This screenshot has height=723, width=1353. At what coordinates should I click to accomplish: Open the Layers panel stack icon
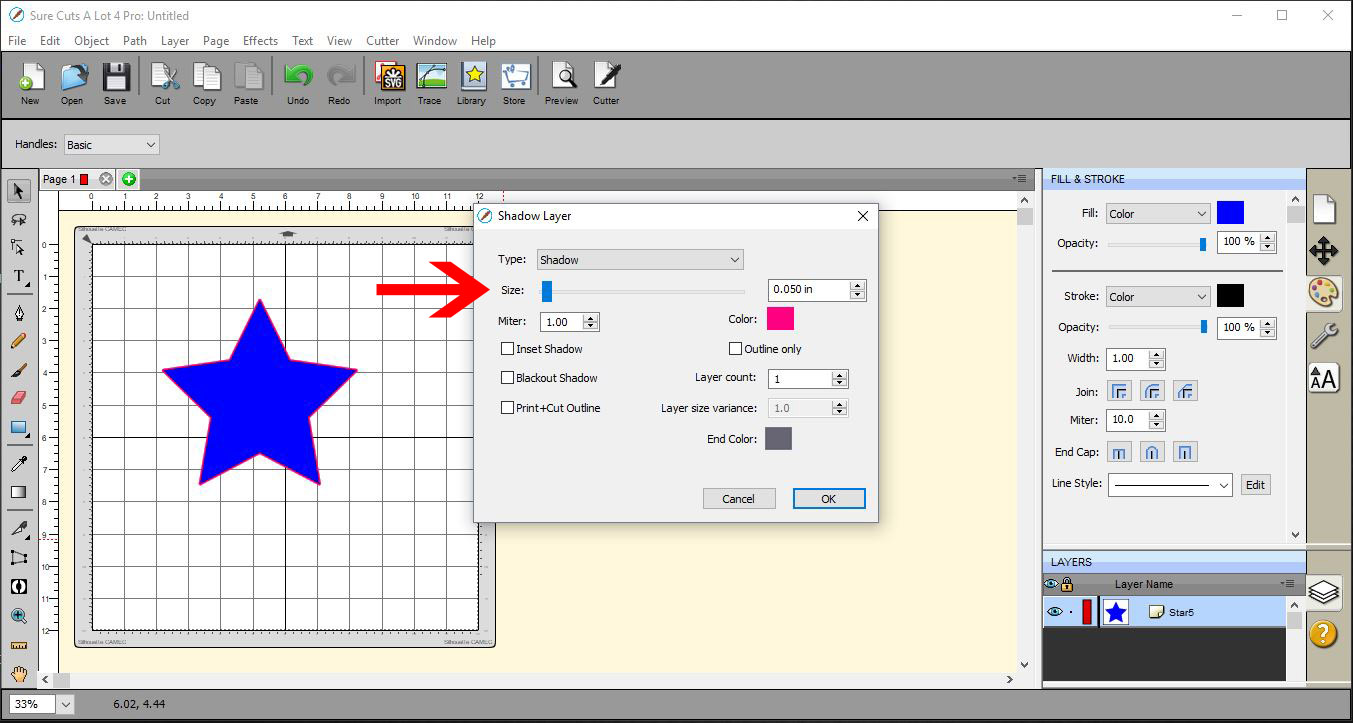(1323, 592)
